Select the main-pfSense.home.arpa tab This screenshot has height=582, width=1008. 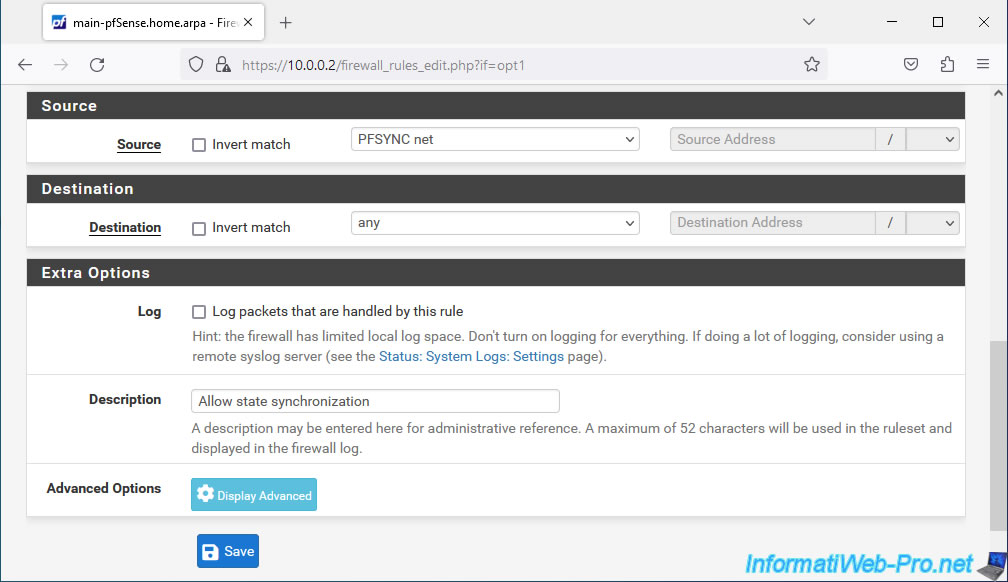154,23
